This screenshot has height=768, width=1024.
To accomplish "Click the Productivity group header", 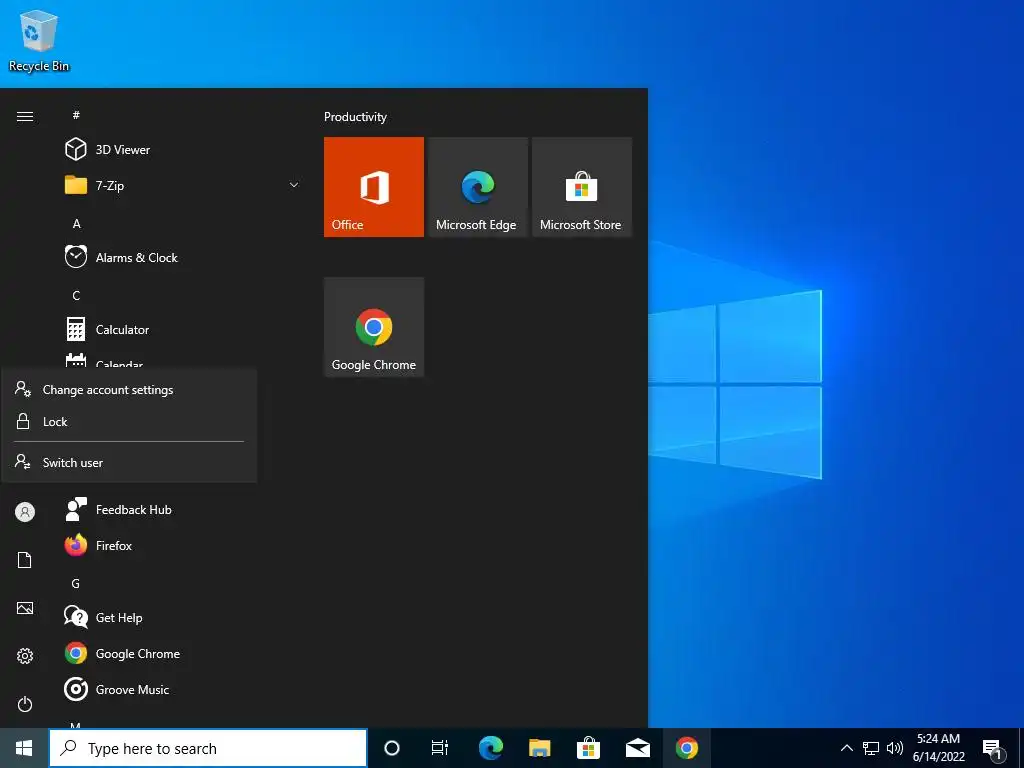I will [355, 117].
